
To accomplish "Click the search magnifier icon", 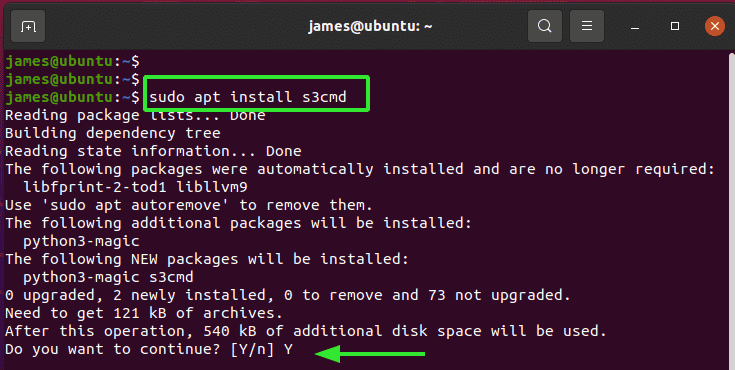I will (x=545, y=26).
